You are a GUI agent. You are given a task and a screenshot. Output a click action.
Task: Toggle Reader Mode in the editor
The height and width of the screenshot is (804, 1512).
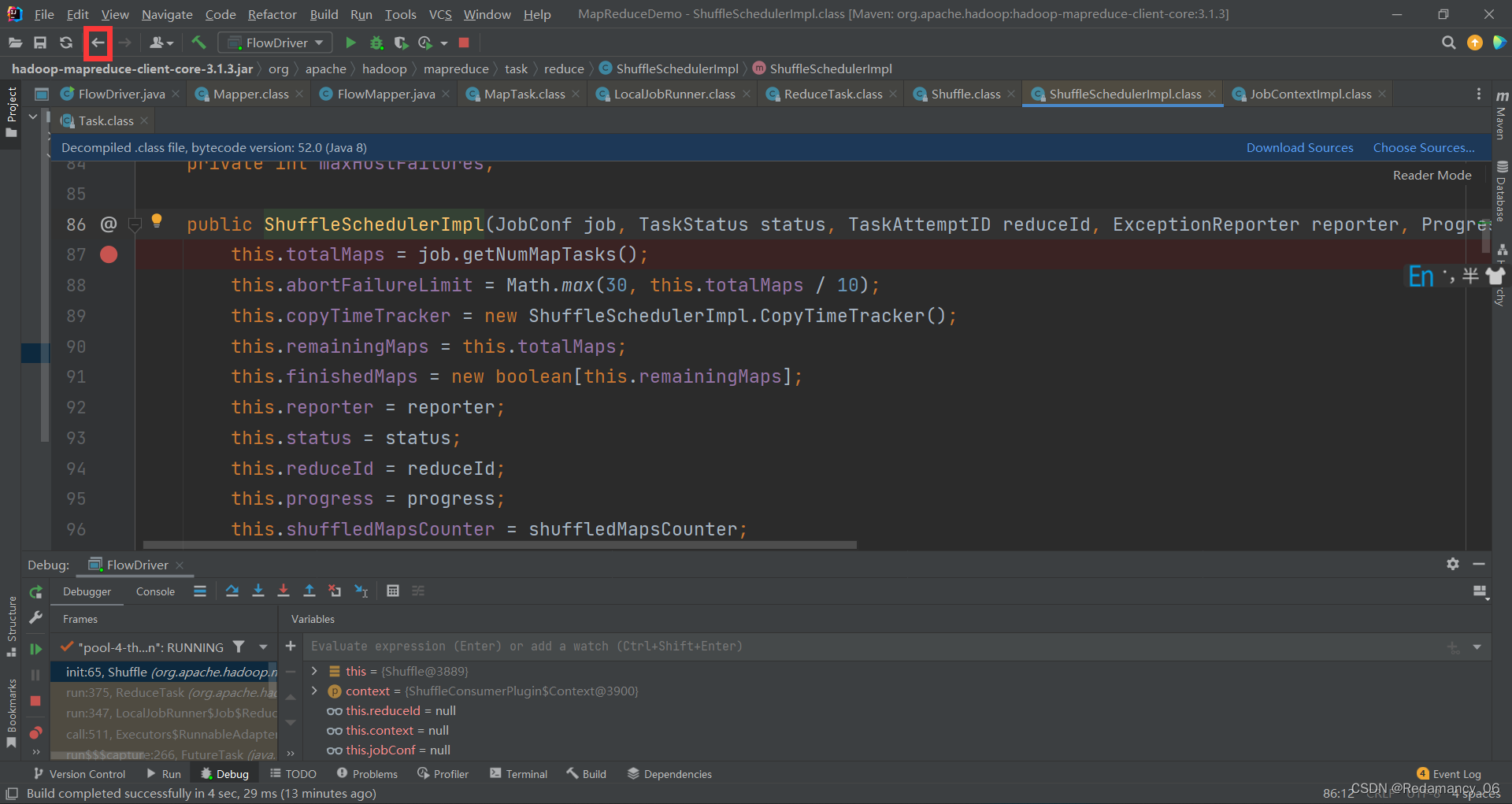(x=1432, y=175)
